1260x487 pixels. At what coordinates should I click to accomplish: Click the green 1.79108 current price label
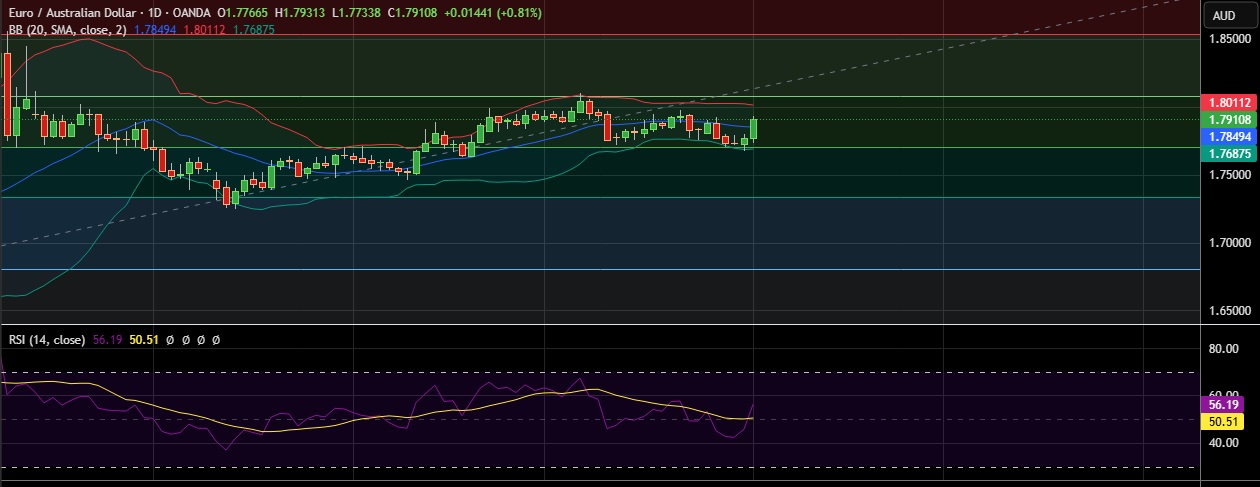coord(1230,120)
